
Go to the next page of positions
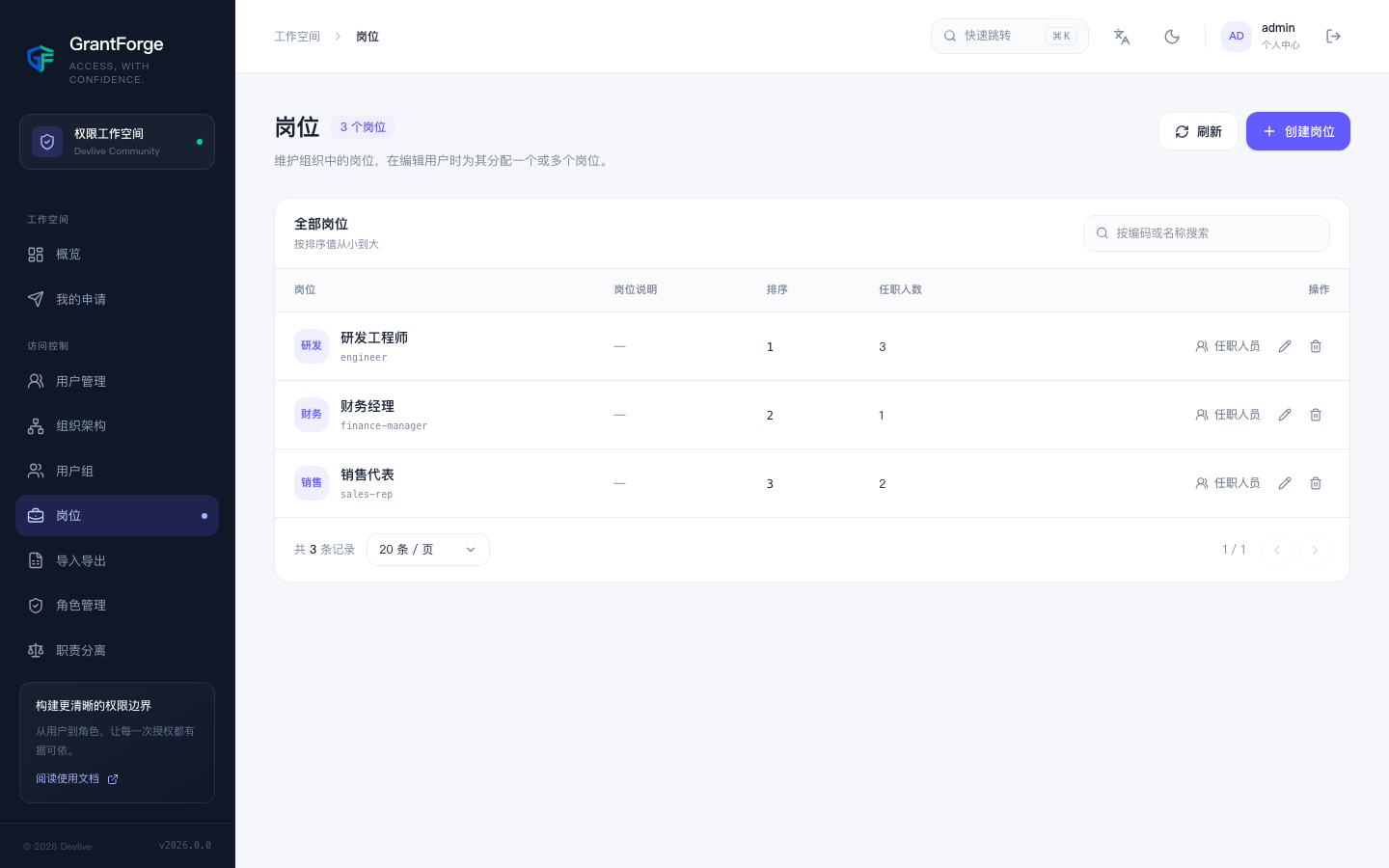coord(1315,550)
